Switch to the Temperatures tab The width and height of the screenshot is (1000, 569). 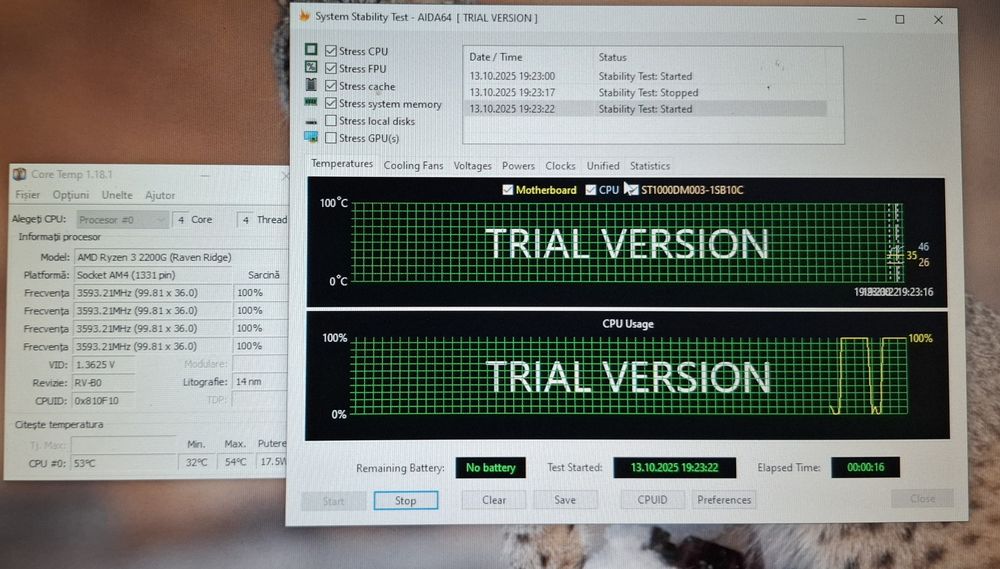342,164
